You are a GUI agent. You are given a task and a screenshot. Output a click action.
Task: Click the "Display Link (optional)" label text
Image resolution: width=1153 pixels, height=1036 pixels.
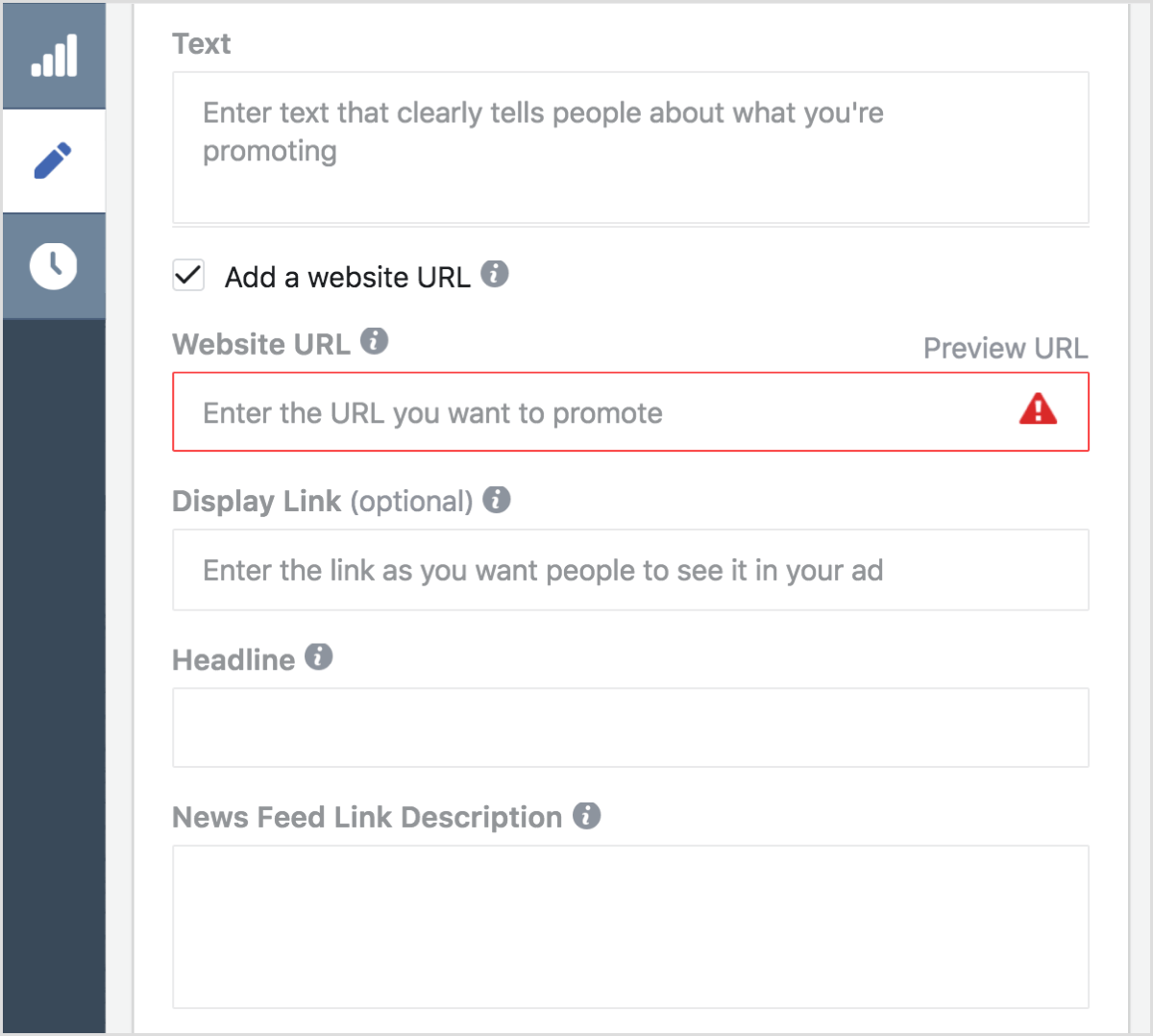(322, 502)
